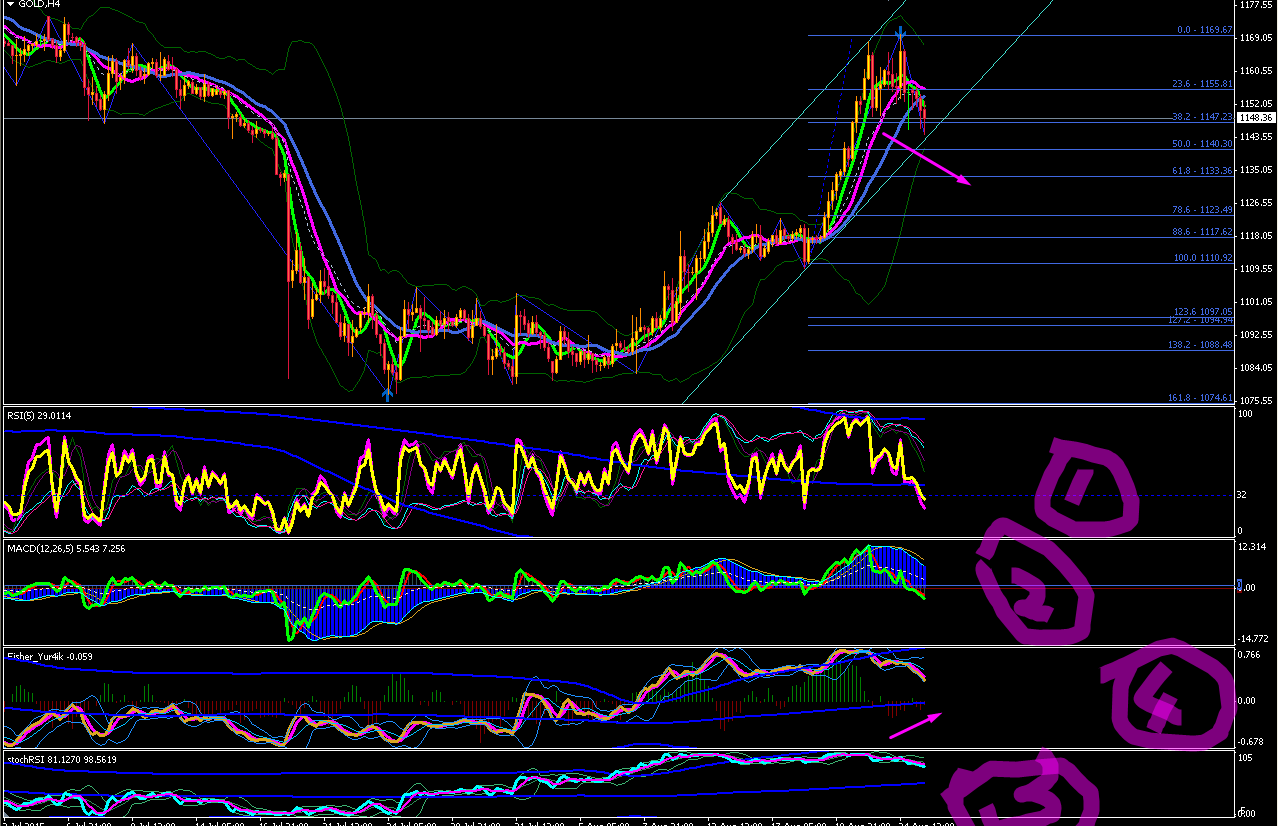Click the RSI(5) 29.0114 indicator label
Image resolution: width=1278 pixels, height=826 pixels.
pyautogui.click(x=39, y=415)
